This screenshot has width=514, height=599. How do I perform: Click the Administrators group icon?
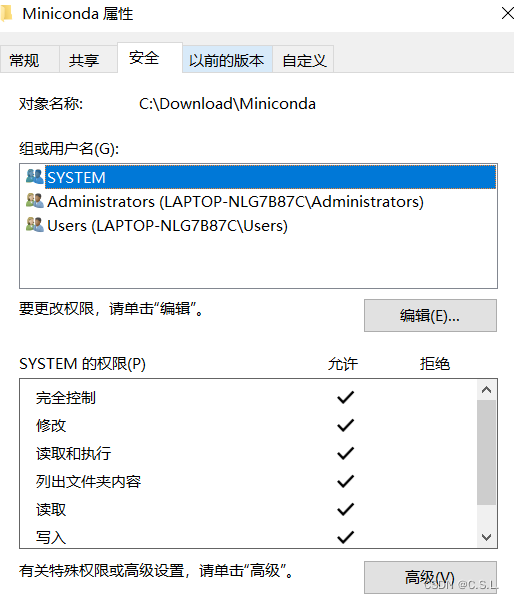click(34, 201)
